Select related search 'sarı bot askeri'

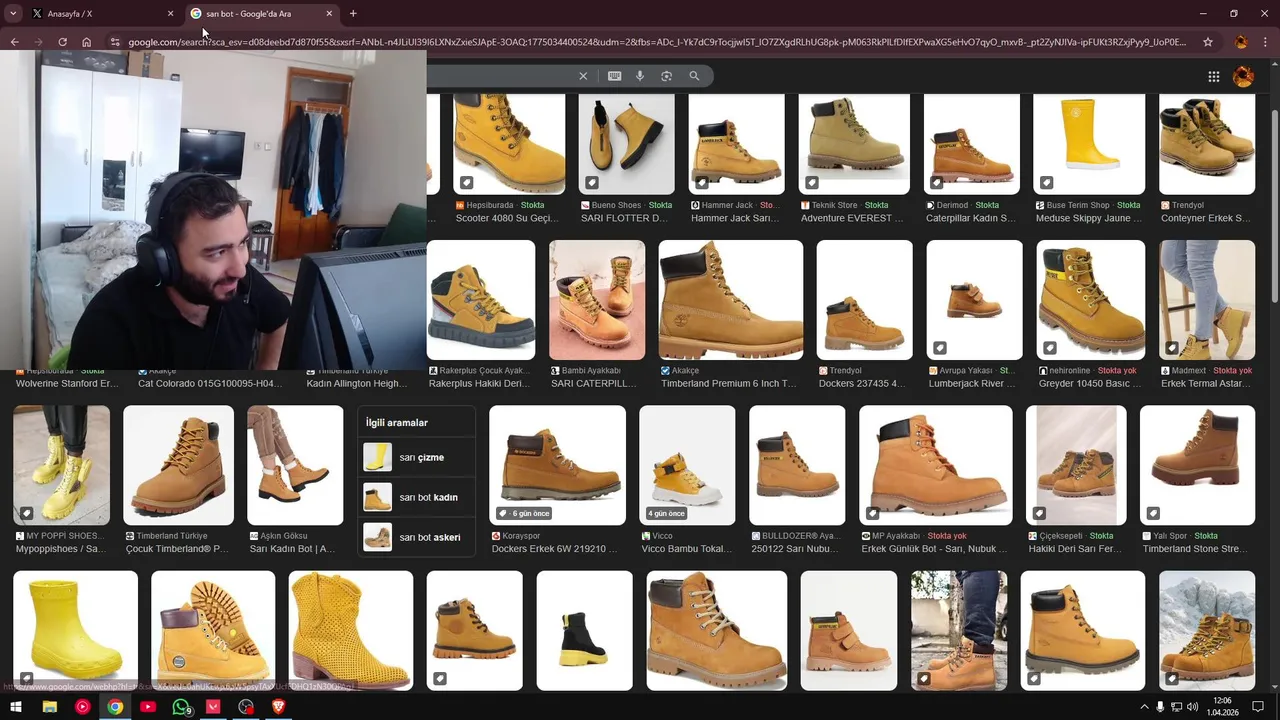coord(418,537)
